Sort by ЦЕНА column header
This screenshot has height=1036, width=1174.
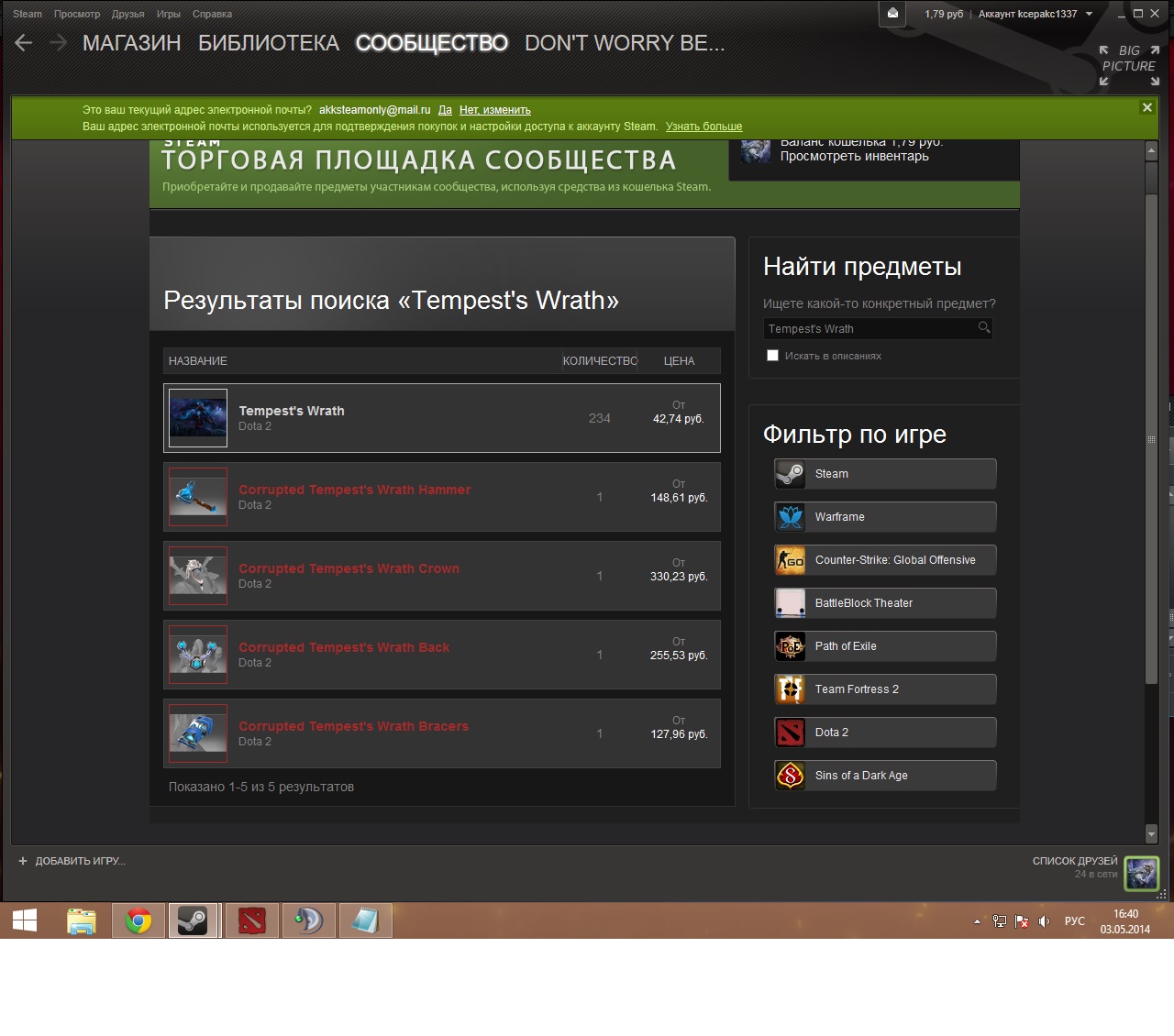click(679, 361)
